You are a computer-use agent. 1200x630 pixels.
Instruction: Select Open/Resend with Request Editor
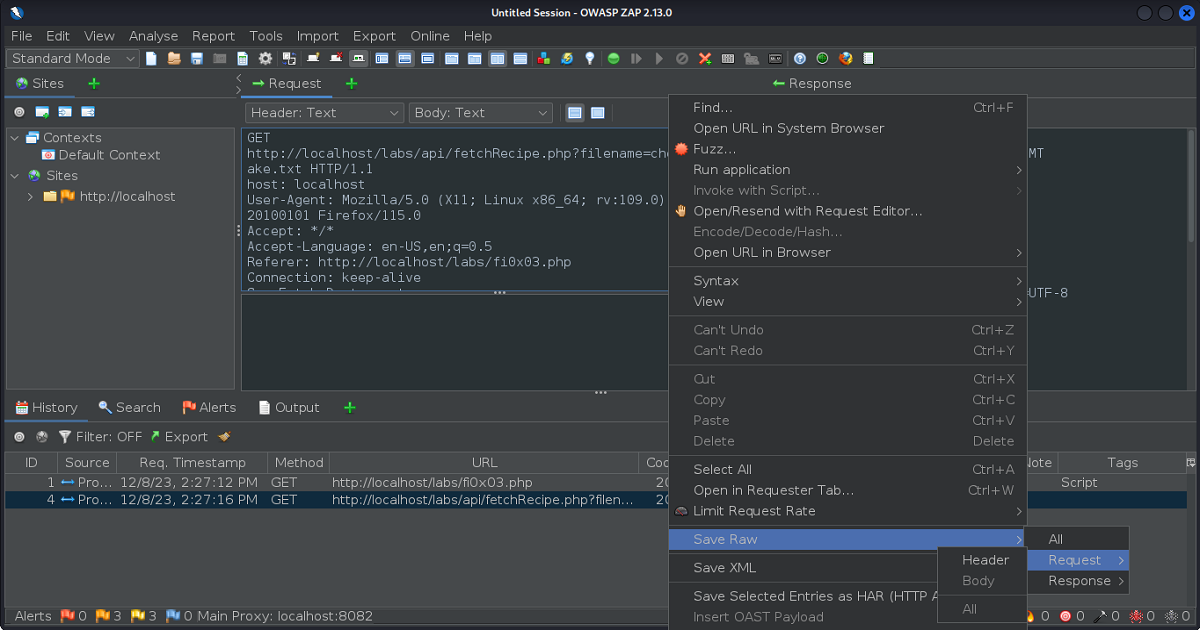pos(848,211)
